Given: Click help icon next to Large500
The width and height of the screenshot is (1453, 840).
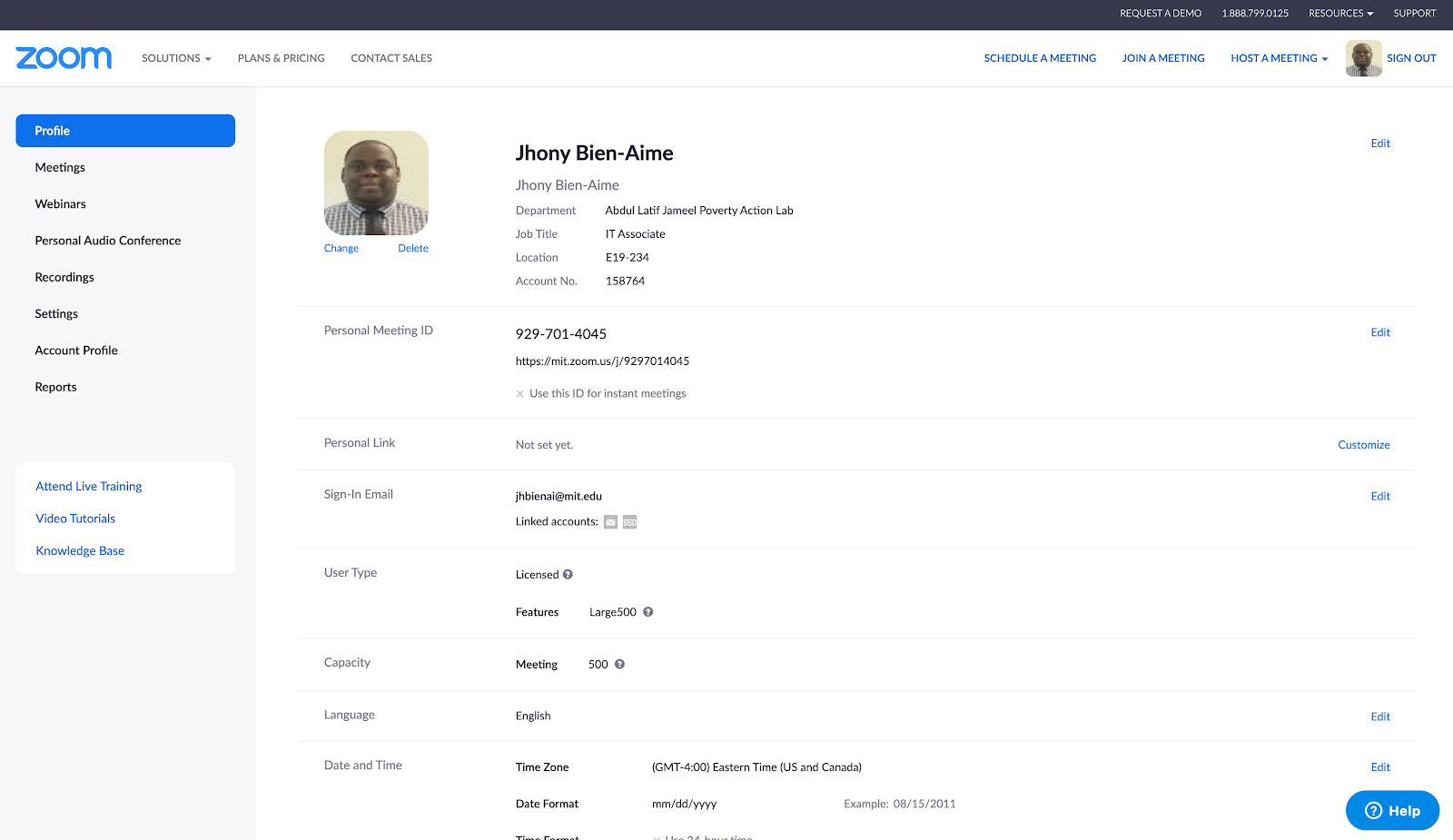Looking at the screenshot, I should click(647, 612).
